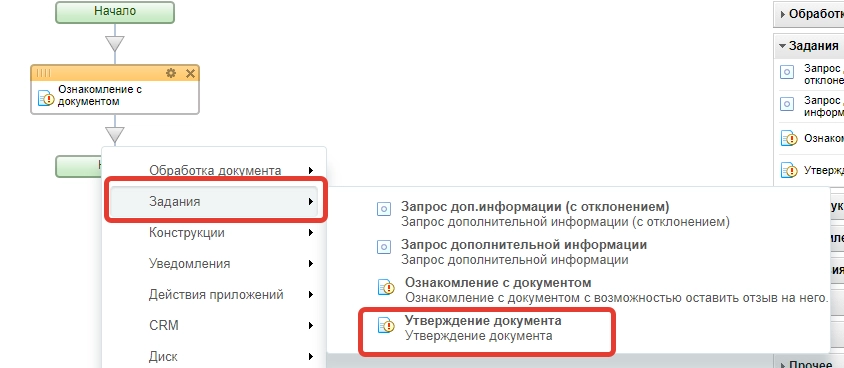Click second Запрос item icon in right panel
The width and height of the screenshot is (844, 368).
point(787,104)
